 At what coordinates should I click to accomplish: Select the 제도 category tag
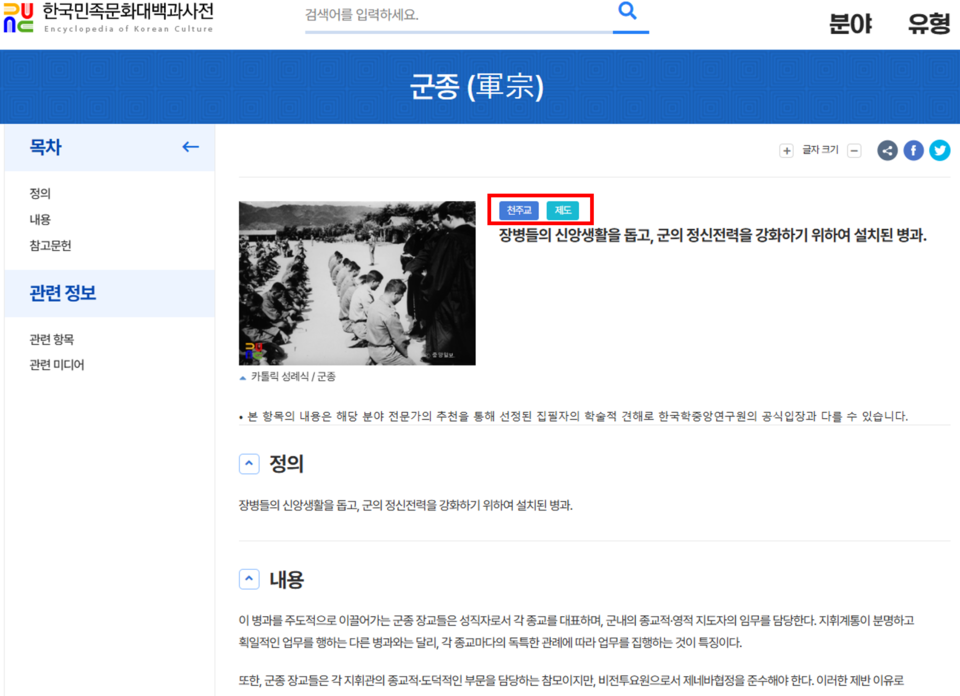563,210
